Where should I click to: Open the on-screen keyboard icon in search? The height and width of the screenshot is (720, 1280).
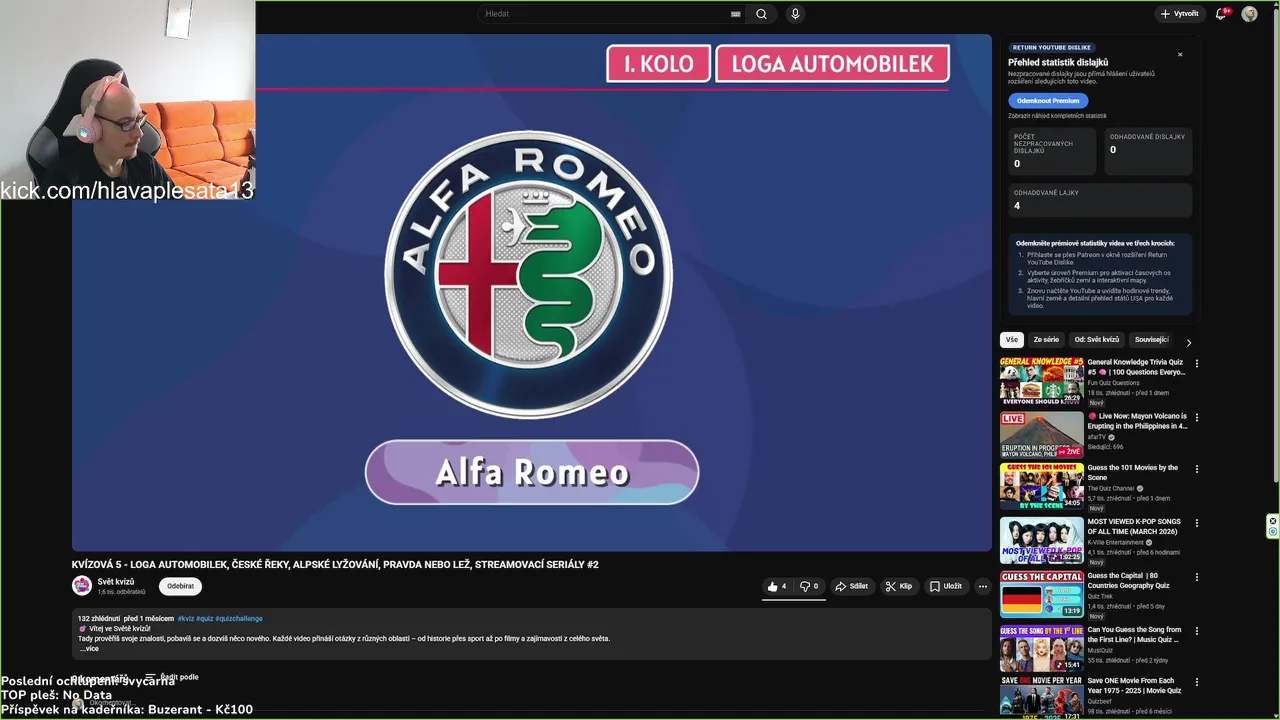736,14
